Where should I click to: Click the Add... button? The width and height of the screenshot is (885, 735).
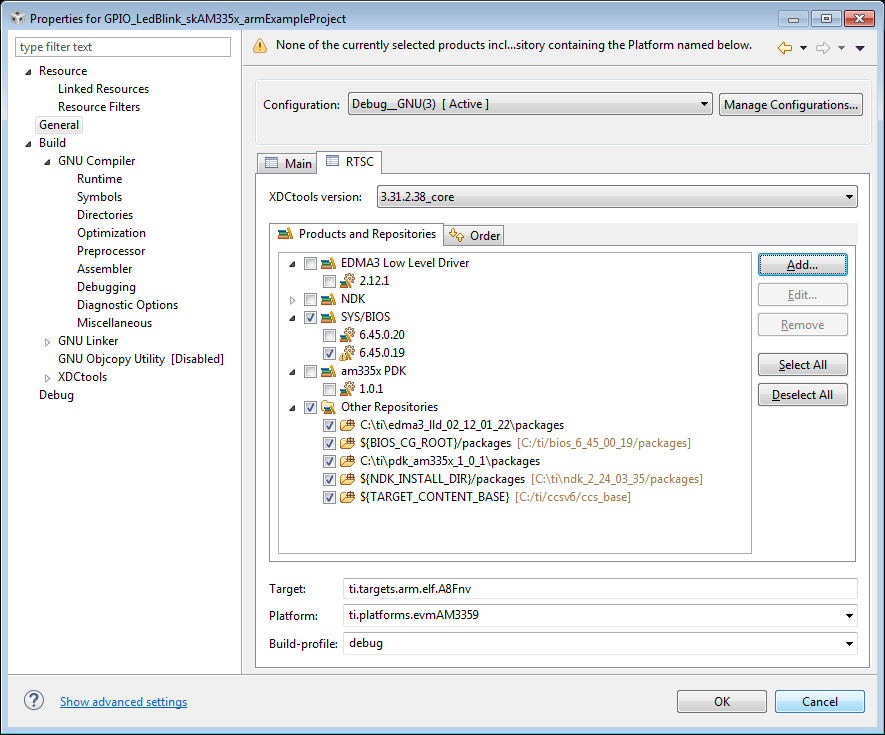(x=803, y=265)
